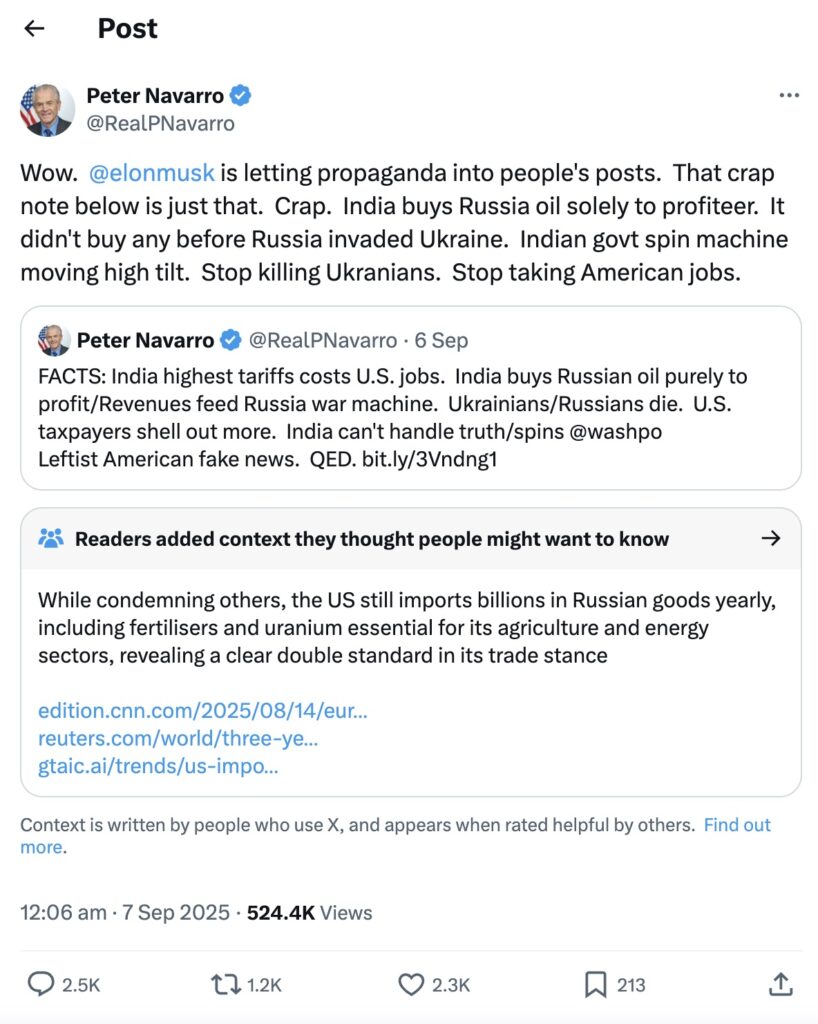Click the Find out more link
The height and width of the screenshot is (1024, 818).
pyautogui.click(x=737, y=825)
